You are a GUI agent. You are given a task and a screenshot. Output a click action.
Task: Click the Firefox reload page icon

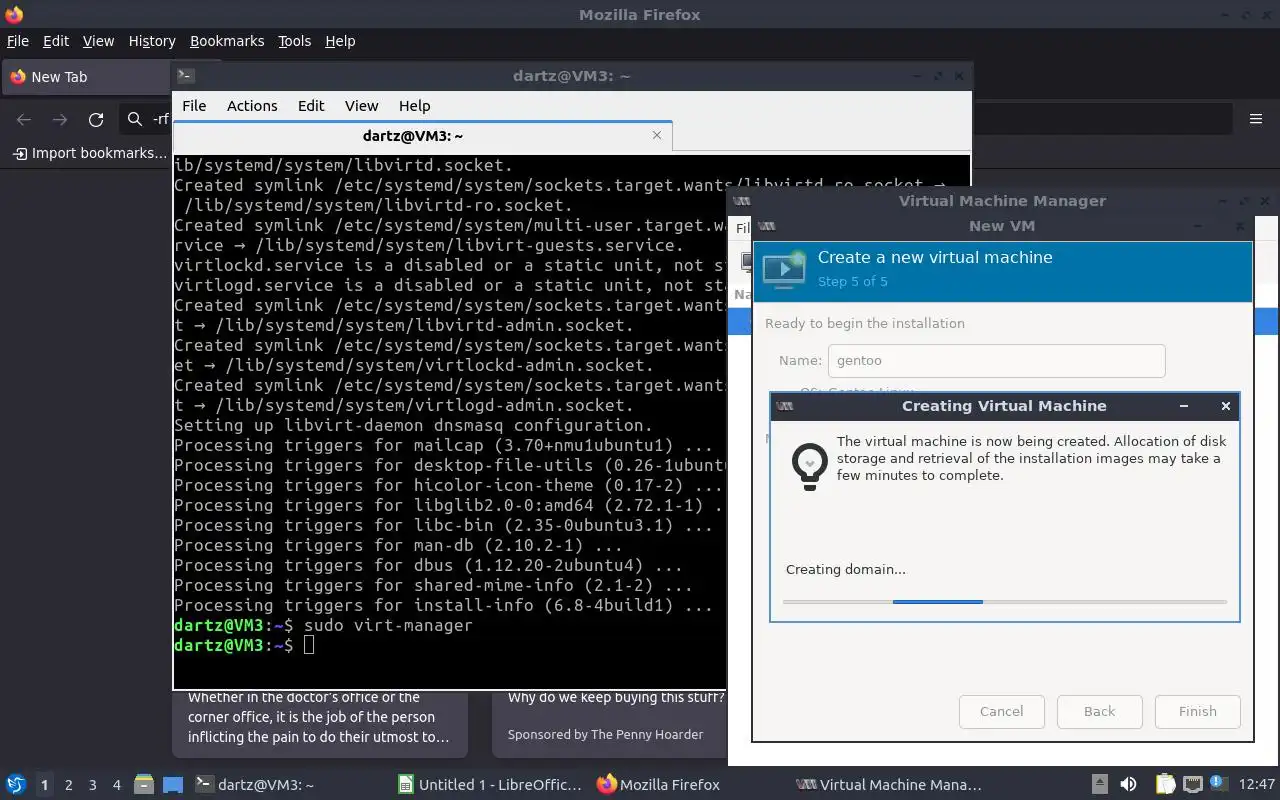pos(96,120)
